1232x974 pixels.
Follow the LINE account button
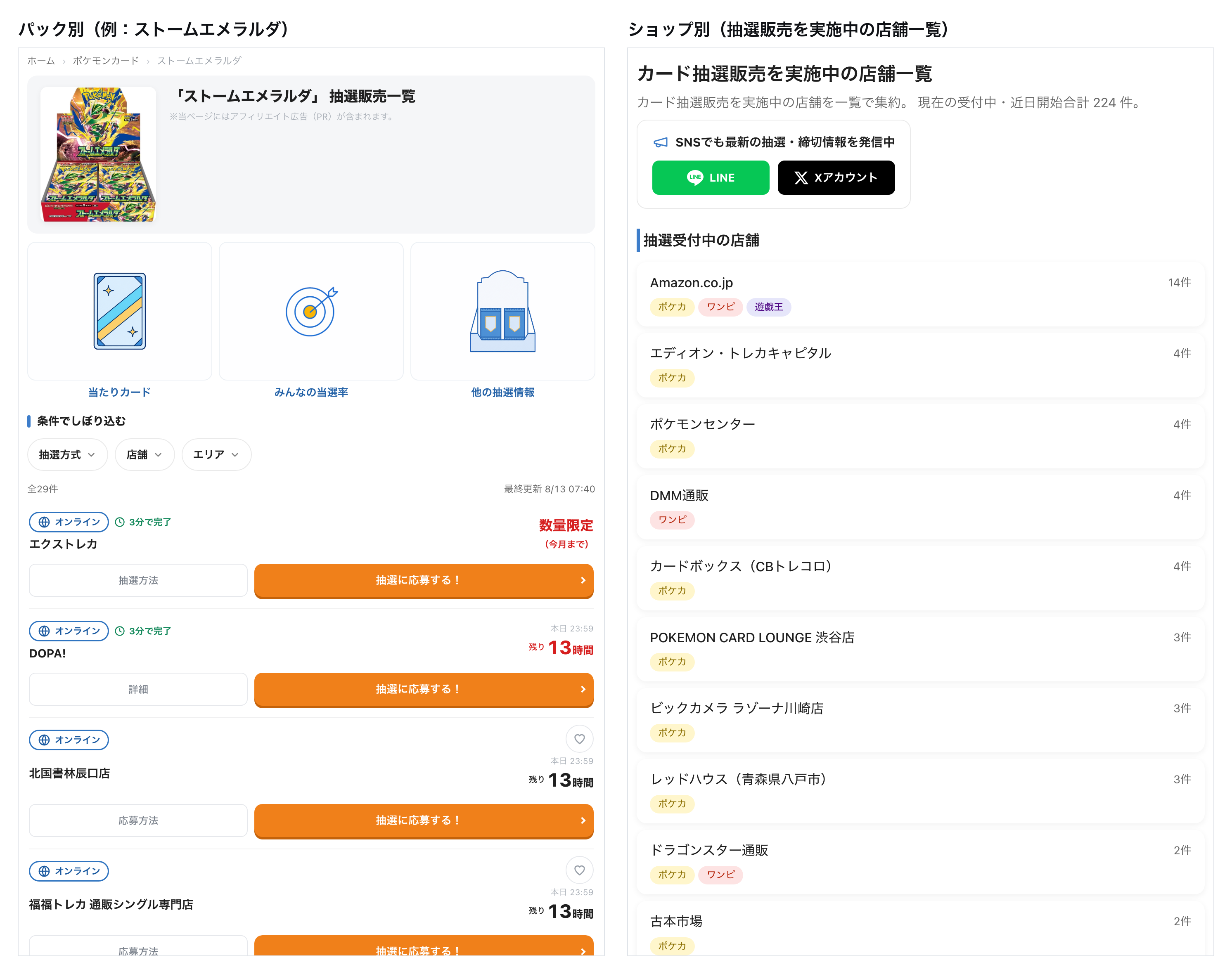pyautogui.click(x=710, y=177)
